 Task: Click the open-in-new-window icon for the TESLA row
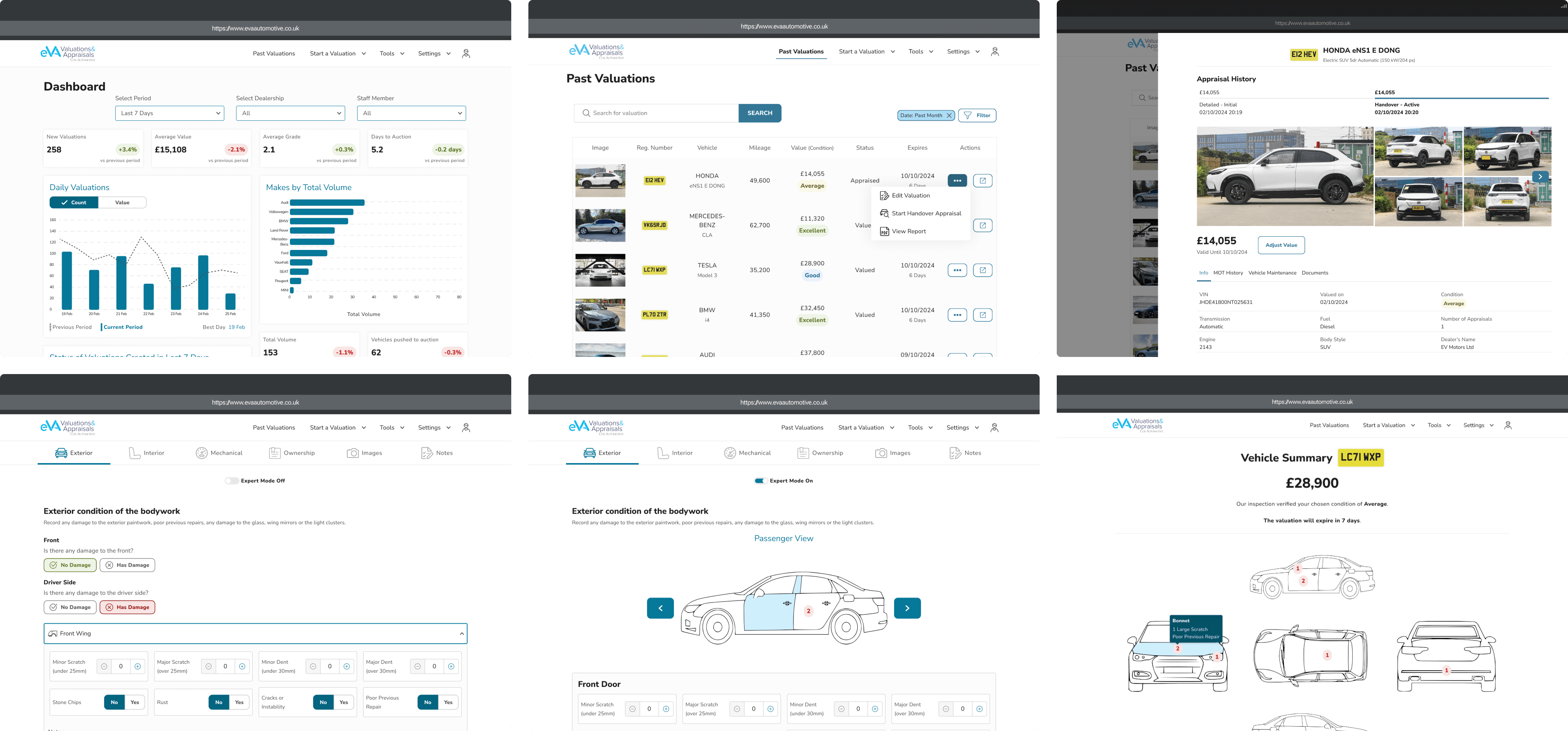tap(982, 270)
